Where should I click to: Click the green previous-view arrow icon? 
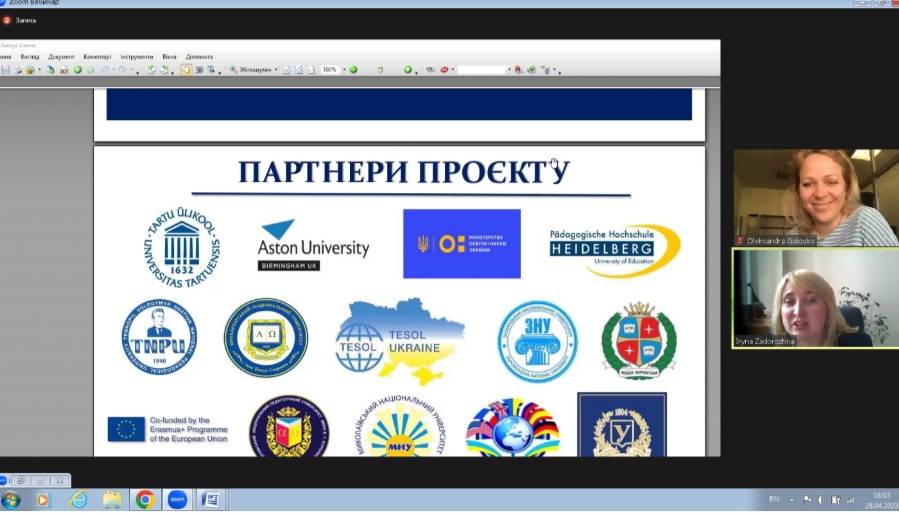(78, 70)
